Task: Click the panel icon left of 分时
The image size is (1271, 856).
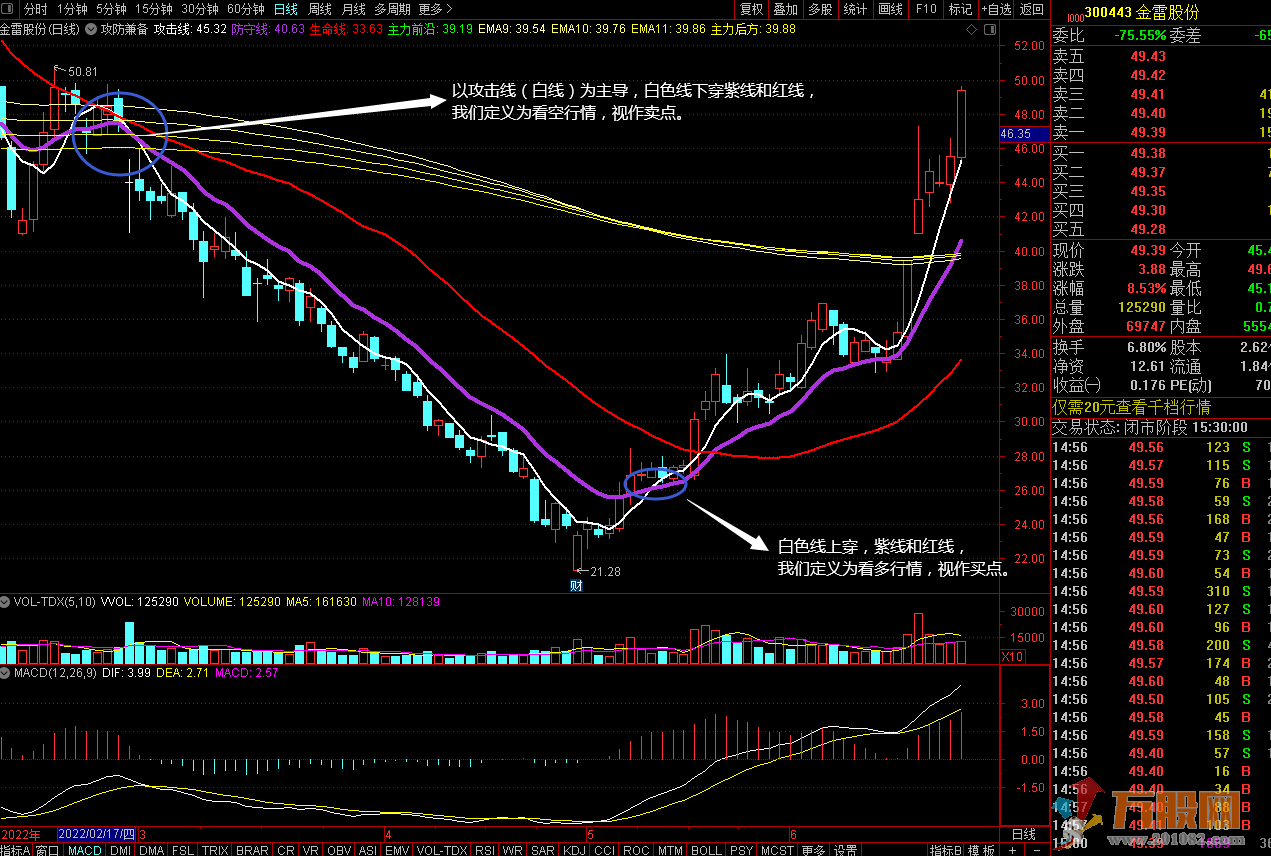Action: click(9, 9)
